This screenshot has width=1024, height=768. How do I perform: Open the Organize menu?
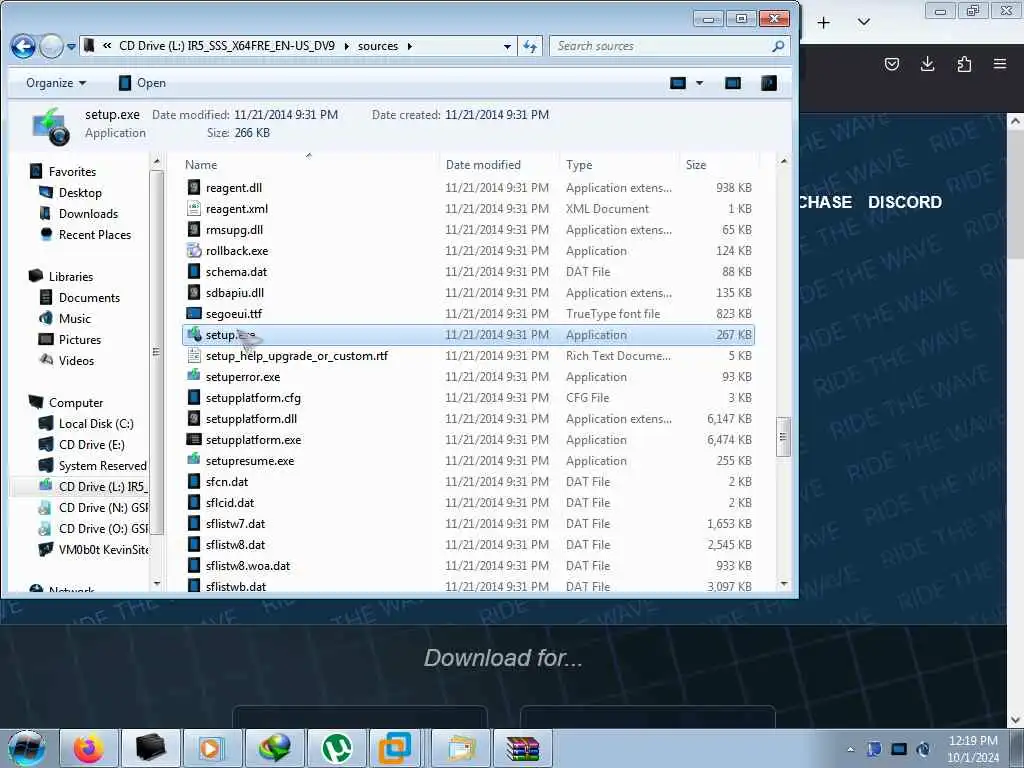tap(56, 83)
